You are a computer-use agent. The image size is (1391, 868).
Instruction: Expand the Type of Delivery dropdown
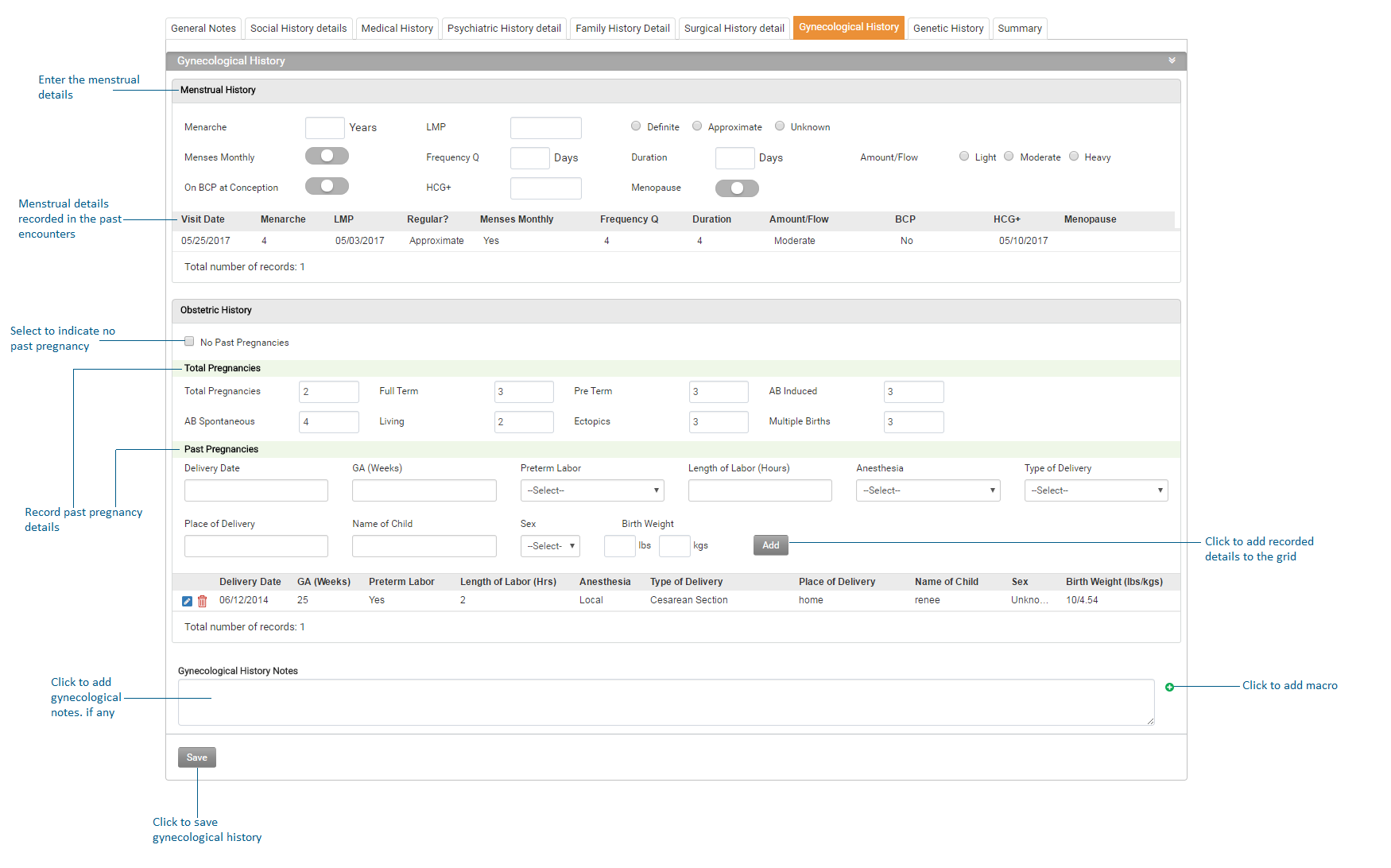(1095, 490)
